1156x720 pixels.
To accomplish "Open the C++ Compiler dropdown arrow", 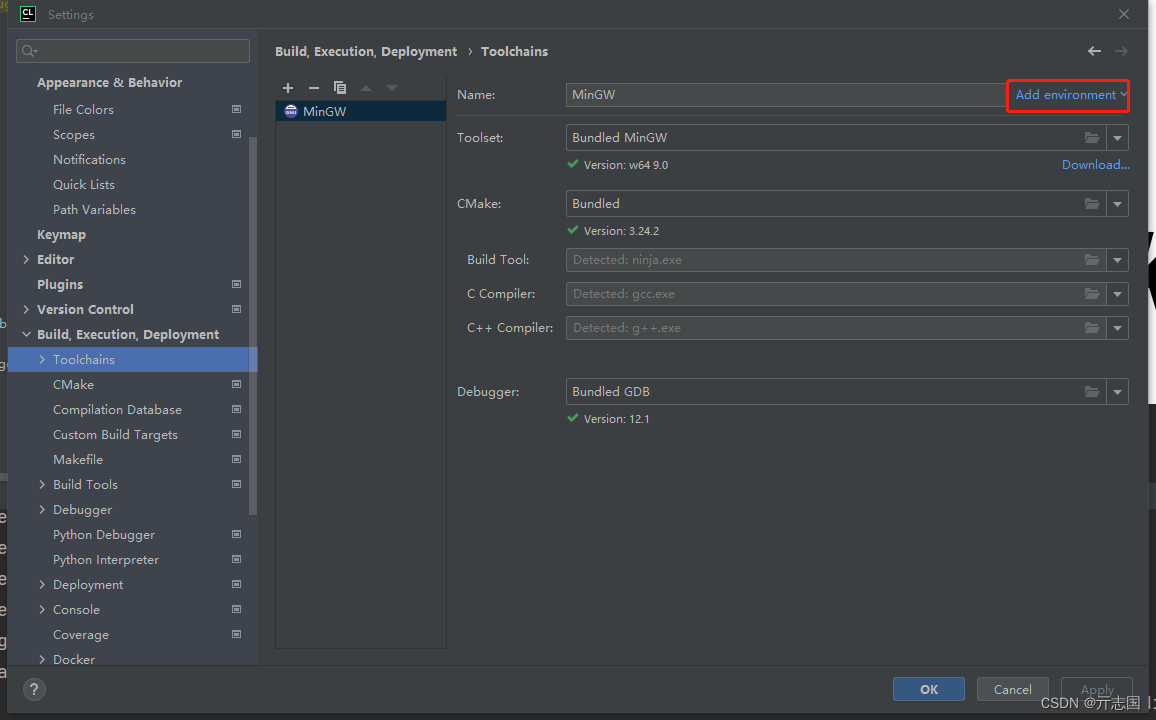I will (1118, 328).
